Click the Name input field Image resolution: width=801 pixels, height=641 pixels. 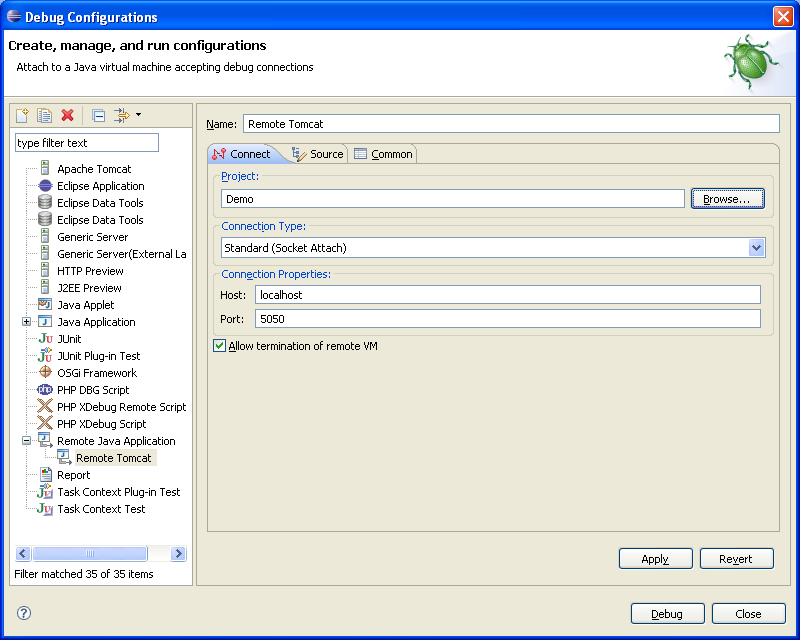[x=511, y=124]
